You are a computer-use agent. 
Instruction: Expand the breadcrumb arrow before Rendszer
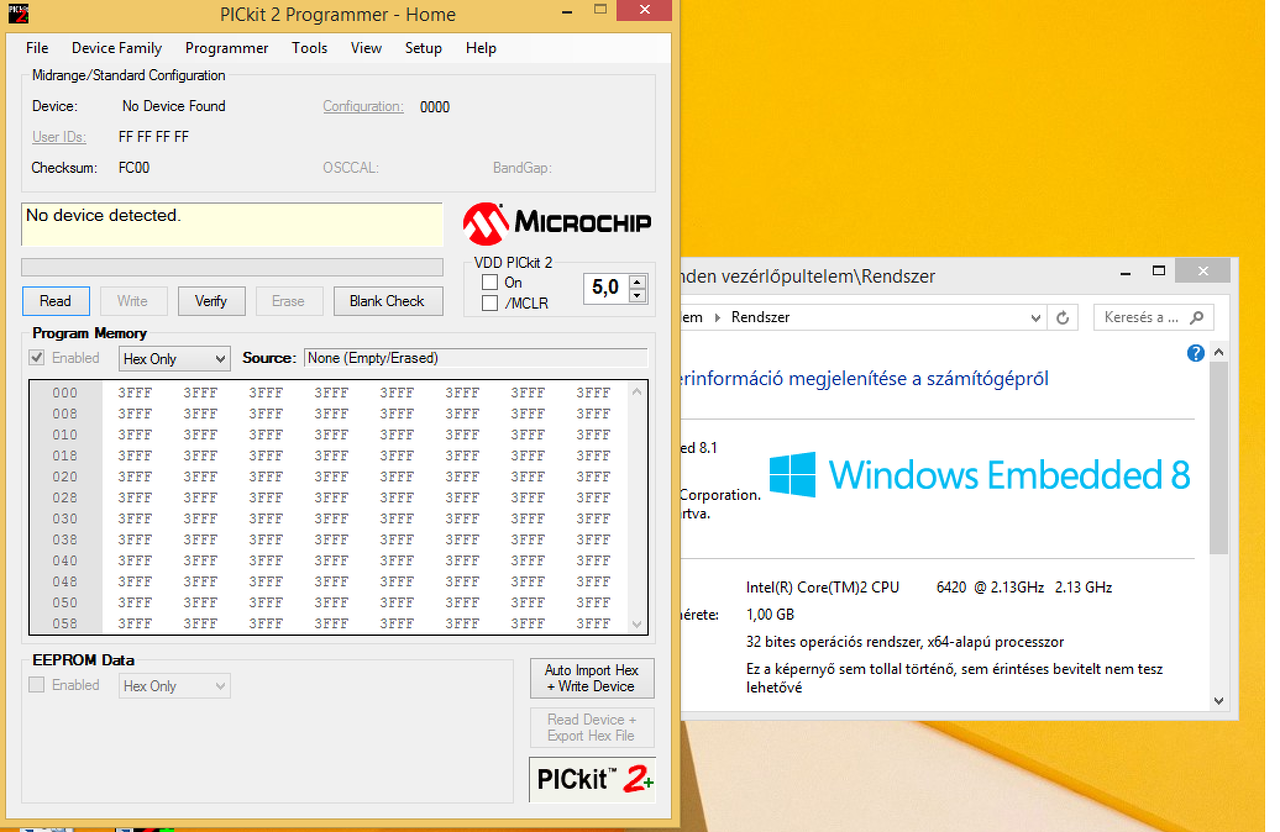tap(716, 318)
